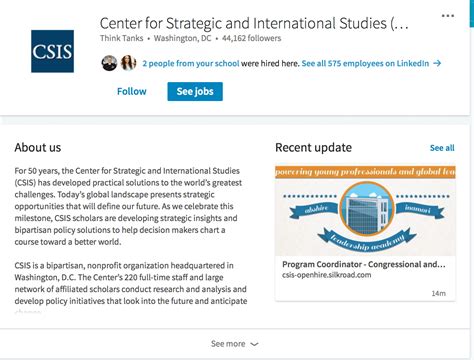The width and height of the screenshot is (474, 360).
Task: Click the About us heading
Action: [x=38, y=147]
